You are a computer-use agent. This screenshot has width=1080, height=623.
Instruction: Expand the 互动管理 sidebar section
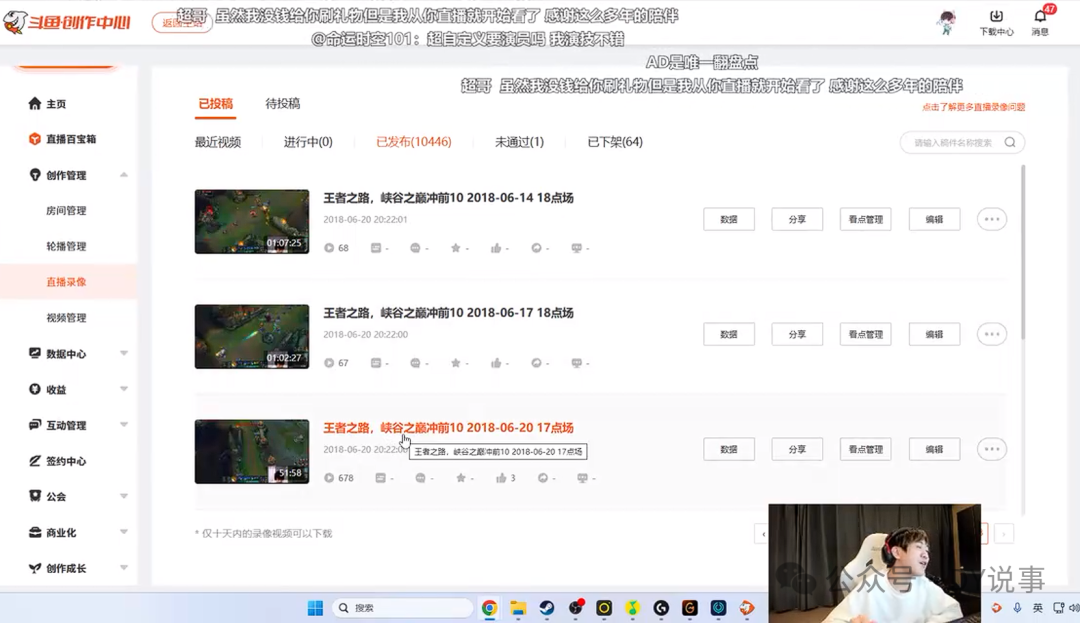tap(124, 425)
